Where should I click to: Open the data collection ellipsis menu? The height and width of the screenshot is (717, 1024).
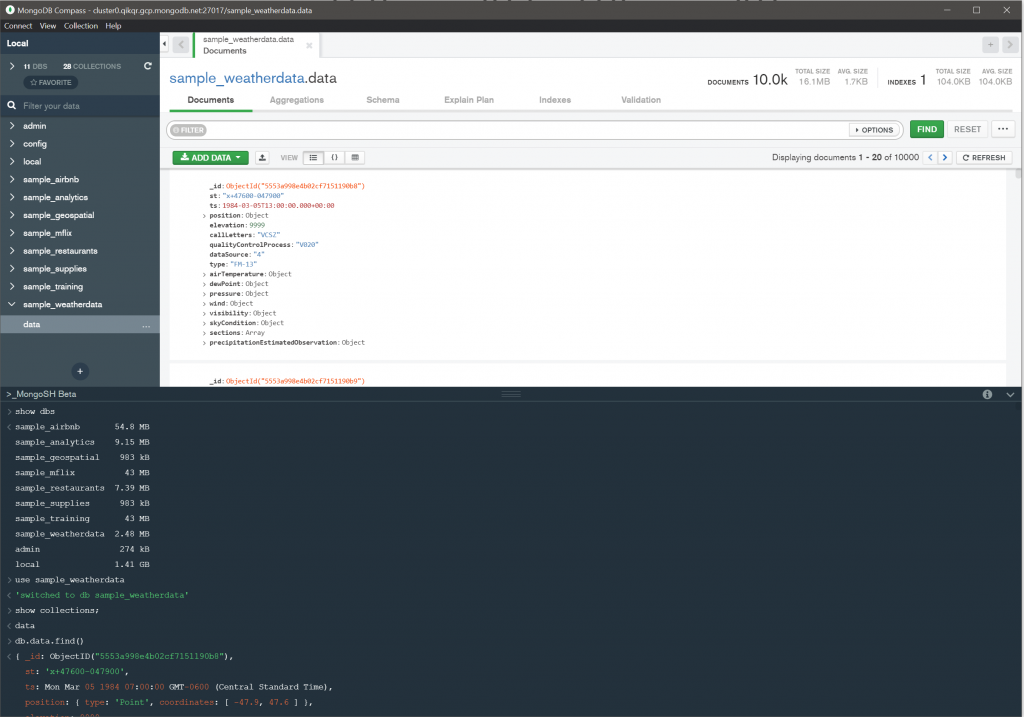[x=146, y=325]
